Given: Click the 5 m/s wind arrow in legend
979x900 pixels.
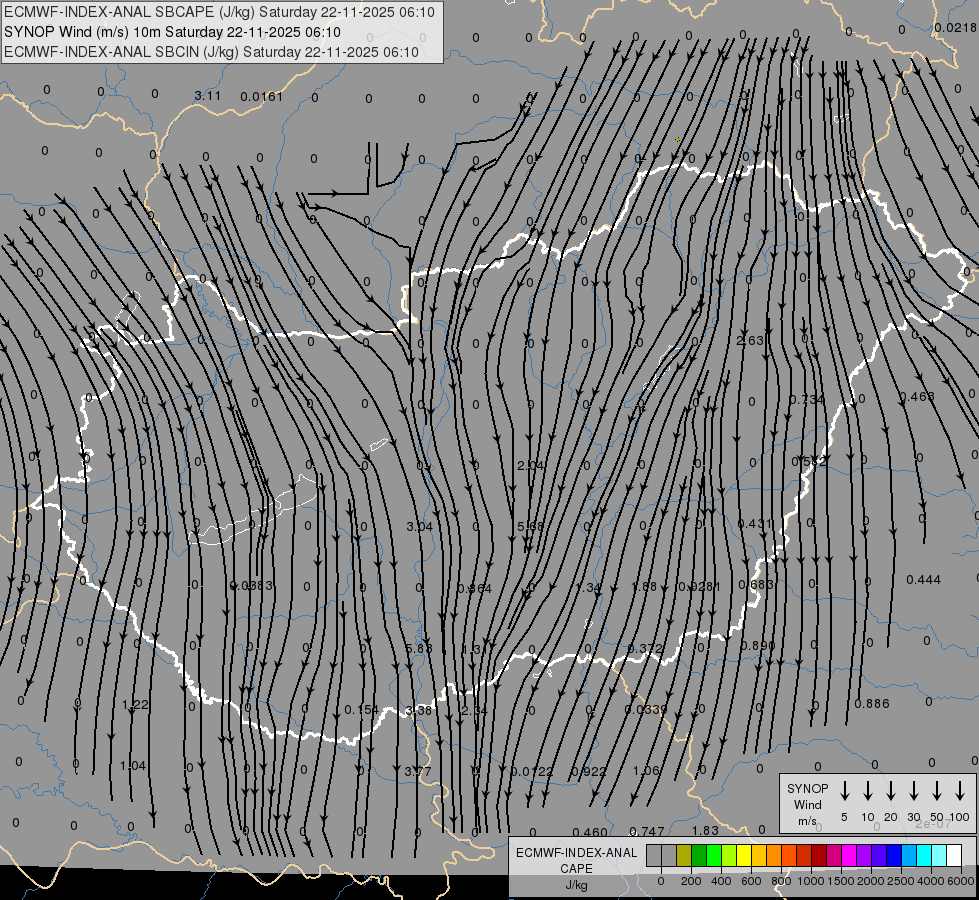Looking at the screenshot, I should click(844, 791).
